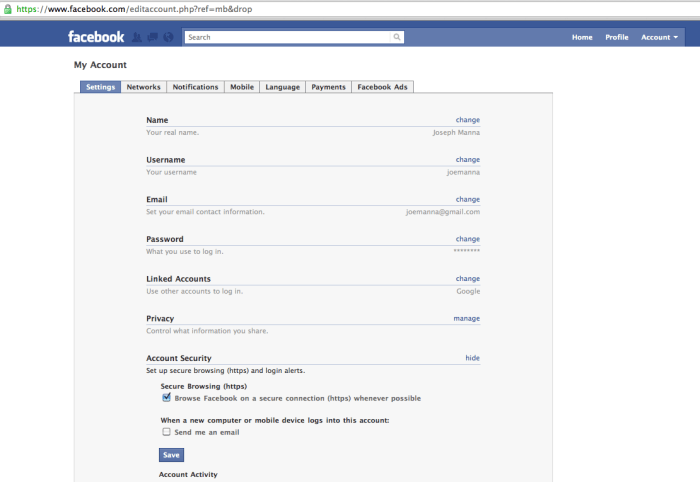Click the URL in the address bar
The height and width of the screenshot is (482, 700).
[x=134, y=9]
